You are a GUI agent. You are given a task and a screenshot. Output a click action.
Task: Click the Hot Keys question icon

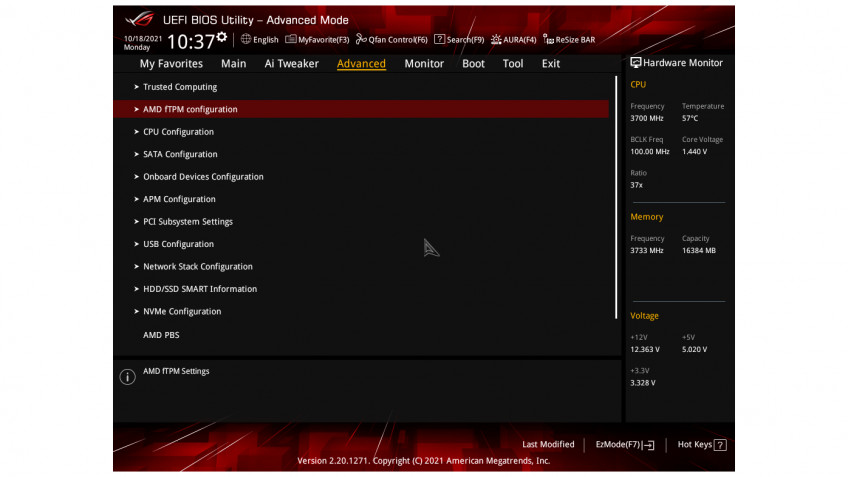coord(720,445)
